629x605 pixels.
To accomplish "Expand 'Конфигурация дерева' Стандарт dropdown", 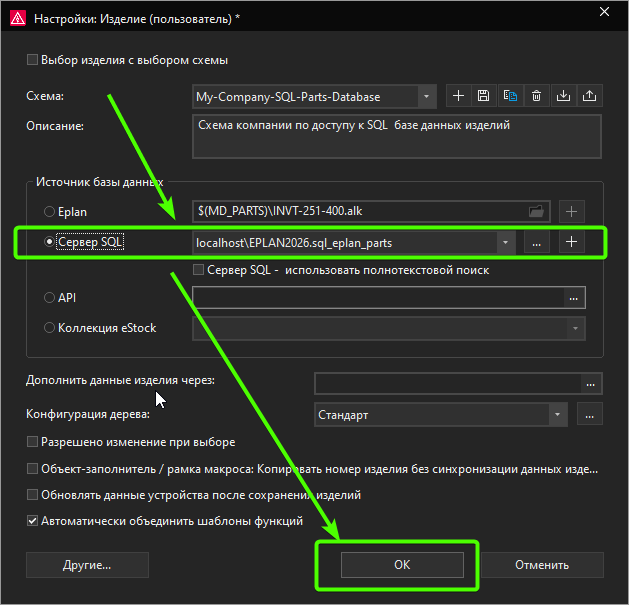I will [x=558, y=414].
